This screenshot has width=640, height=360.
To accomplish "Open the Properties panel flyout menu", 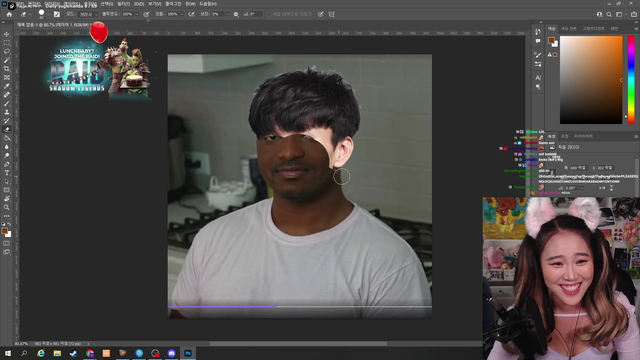I will [636, 136].
